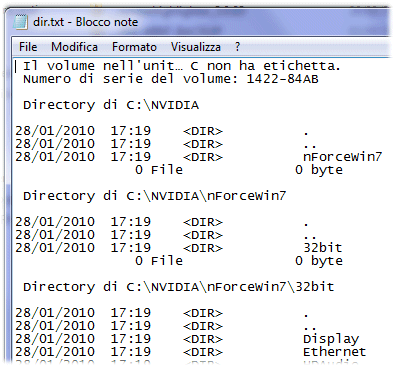Click the Ethernet directory entry
The height and width of the screenshot is (366, 394).
(x=334, y=352)
